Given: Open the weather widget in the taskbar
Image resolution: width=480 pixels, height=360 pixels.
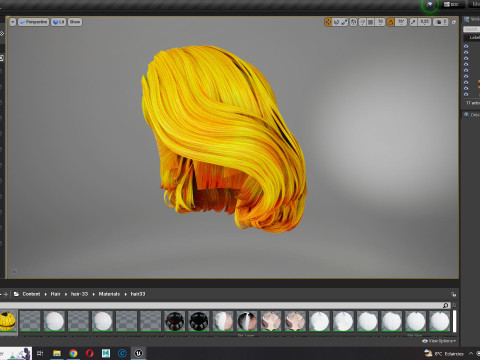Looking at the screenshot, I should 444,353.
